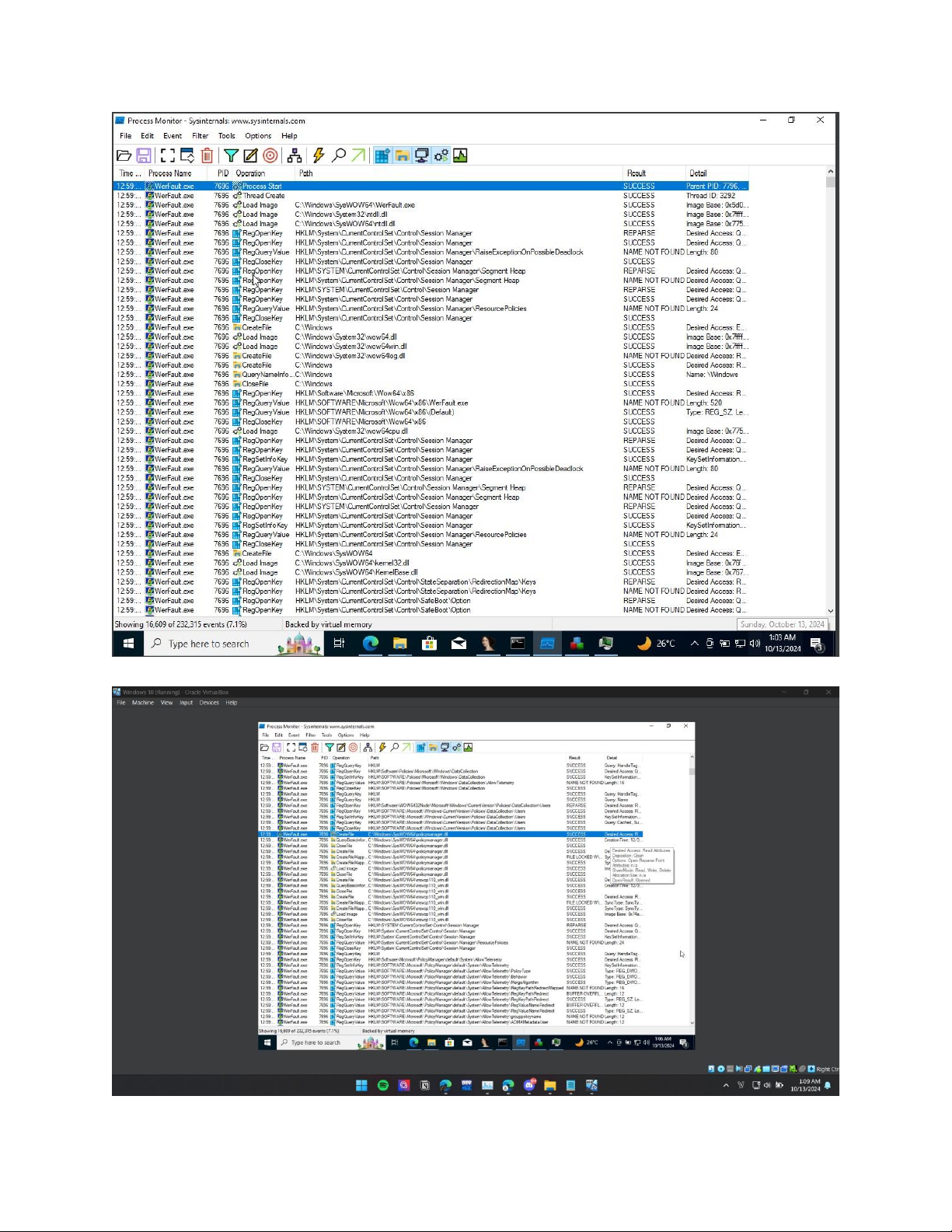Expand hidden tray icons in the upper screenshot's taskbar
This screenshot has width=952, height=1232.
tap(695, 644)
